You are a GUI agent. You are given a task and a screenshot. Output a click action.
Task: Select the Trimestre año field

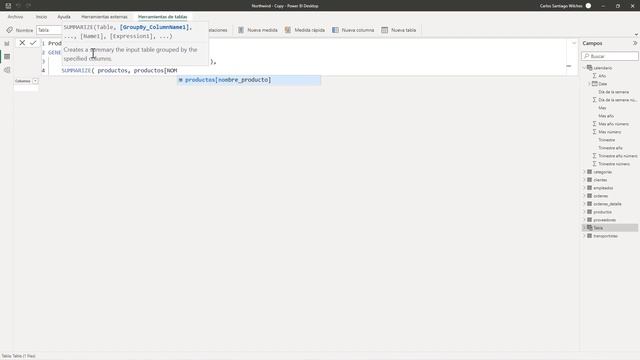click(610, 148)
